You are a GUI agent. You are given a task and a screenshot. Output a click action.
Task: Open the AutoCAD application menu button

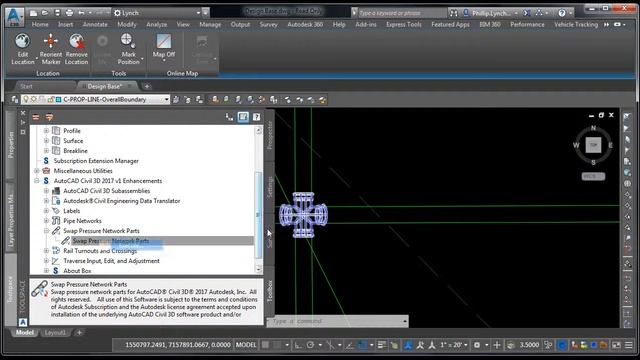pos(14,16)
